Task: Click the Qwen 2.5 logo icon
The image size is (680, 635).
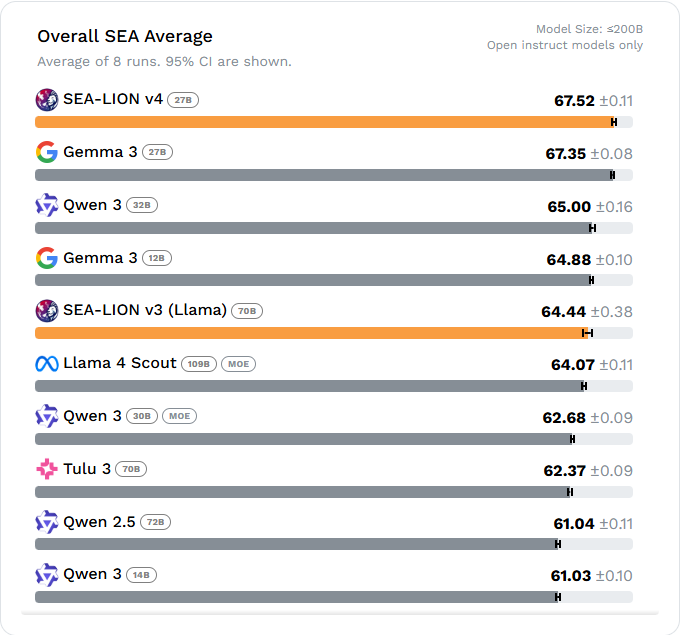Action: point(47,521)
